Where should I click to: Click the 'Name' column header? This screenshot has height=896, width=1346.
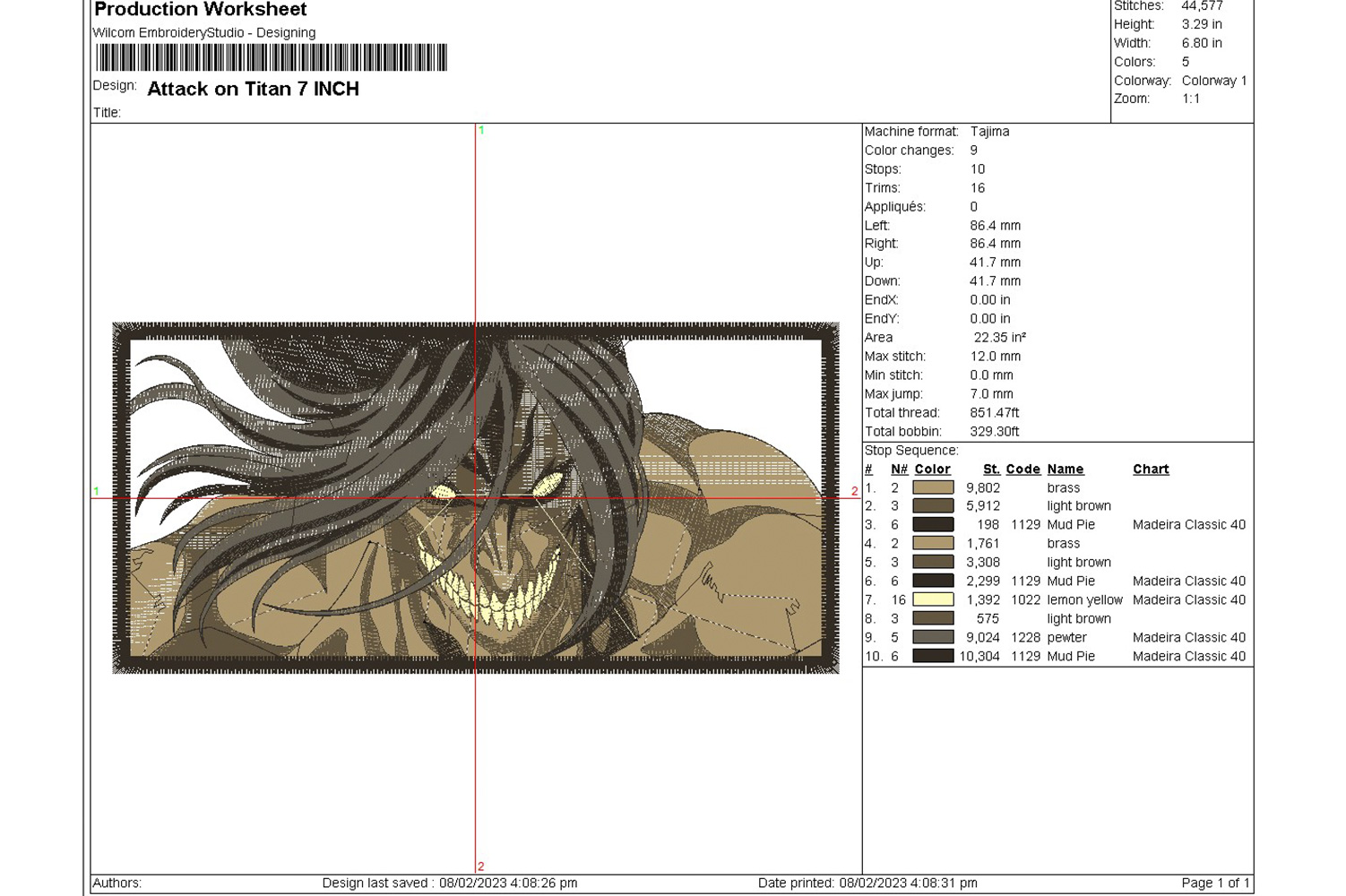1066,470
